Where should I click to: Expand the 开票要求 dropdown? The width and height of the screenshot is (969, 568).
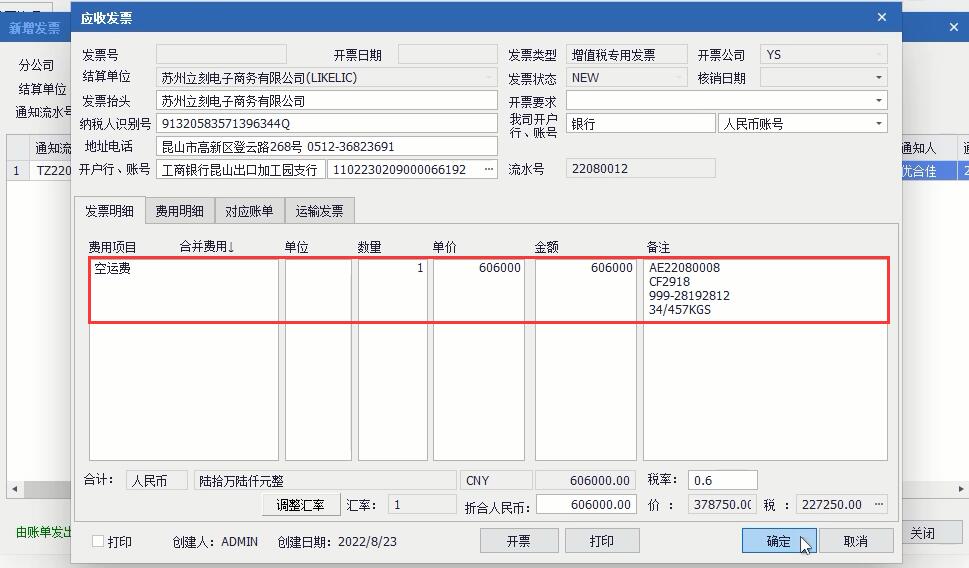[879, 101]
